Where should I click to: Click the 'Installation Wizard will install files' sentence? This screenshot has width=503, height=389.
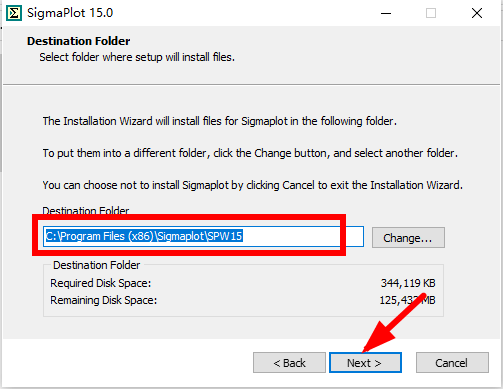[219, 121]
